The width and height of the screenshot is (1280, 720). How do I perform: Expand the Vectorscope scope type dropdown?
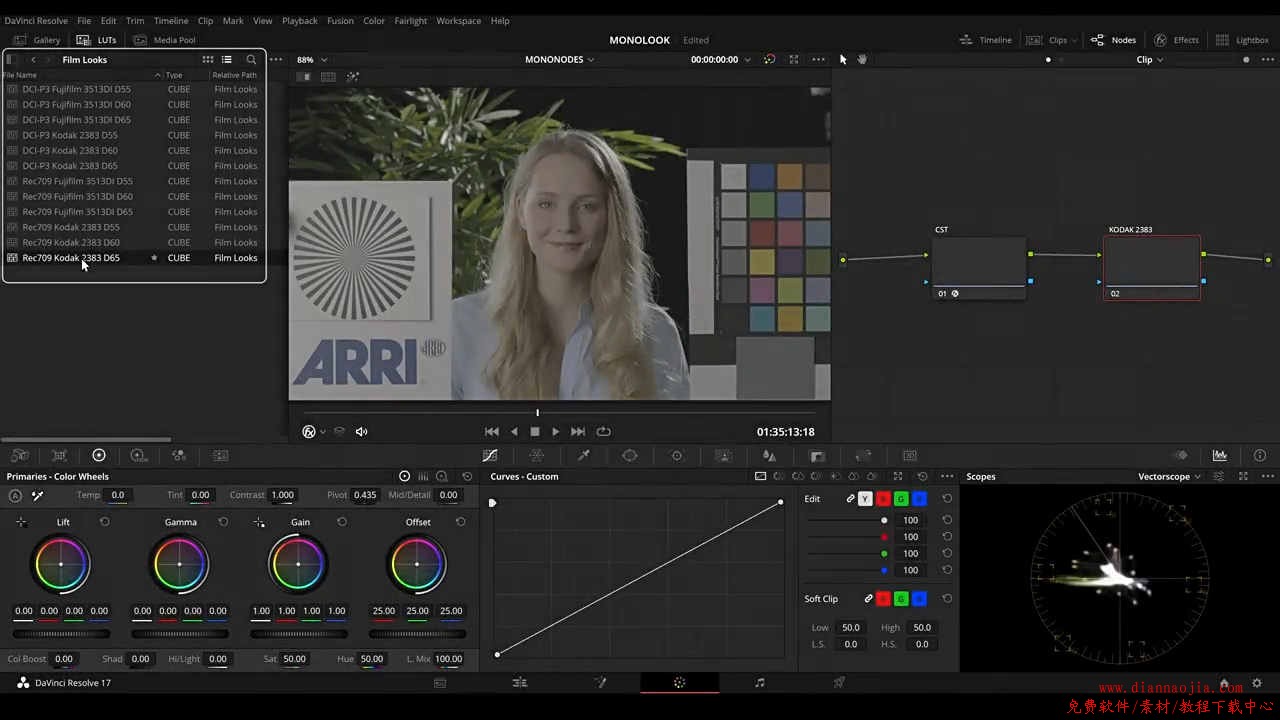pyautogui.click(x=1169, y=477)
